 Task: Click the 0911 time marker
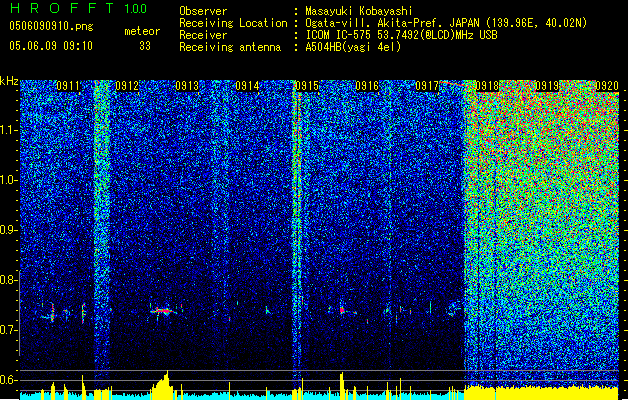point(68,86)
